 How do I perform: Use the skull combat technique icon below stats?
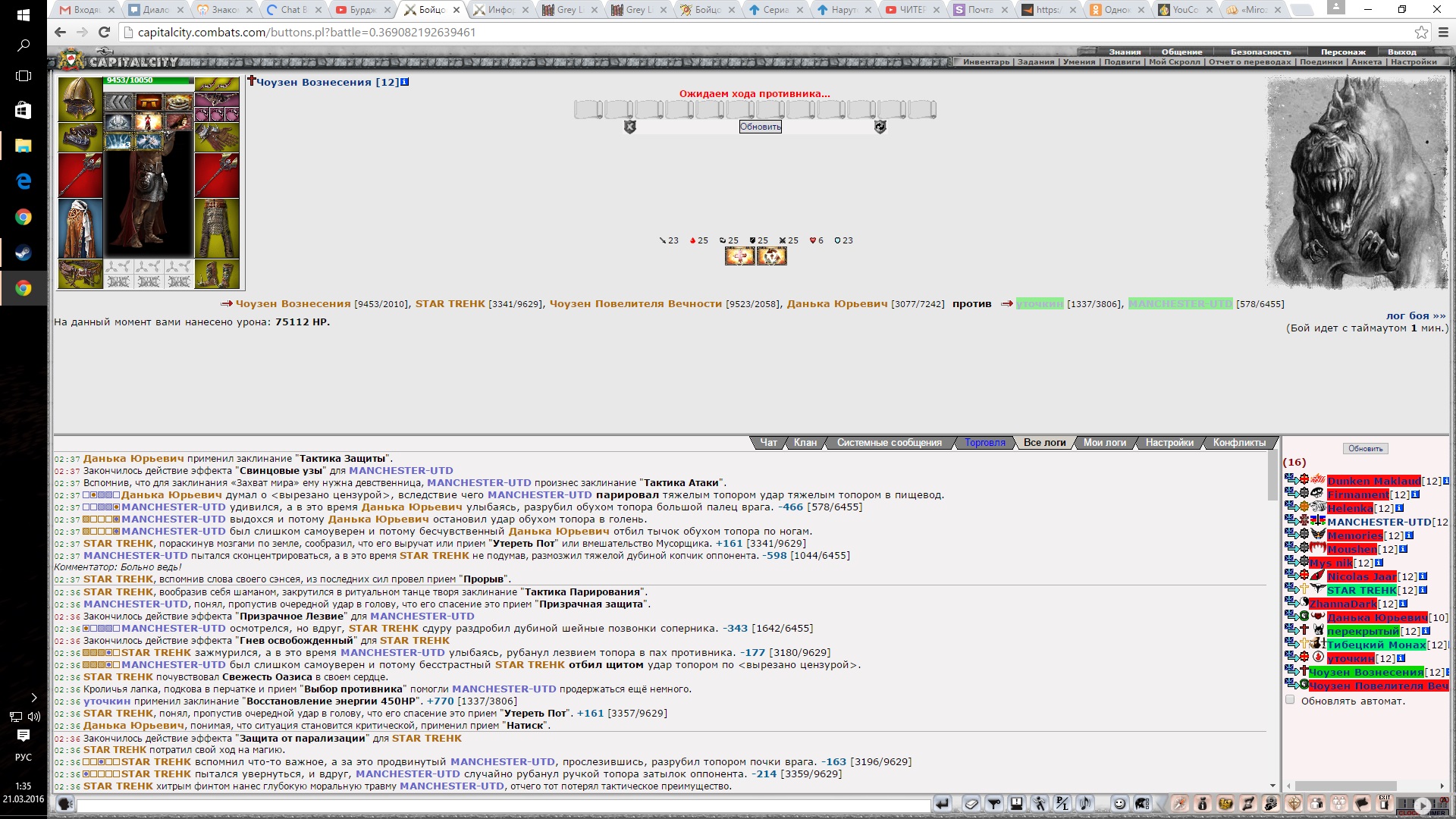[772, 256]
